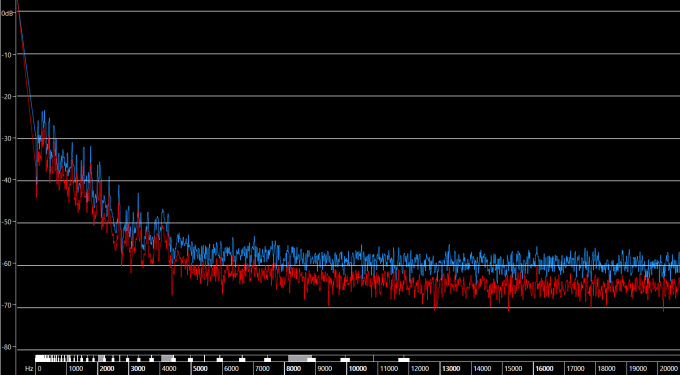This screenshot has height=375, width=680.
Task: Select the 16000 Hz frequency axis label
Action: (x=544, y=369)
